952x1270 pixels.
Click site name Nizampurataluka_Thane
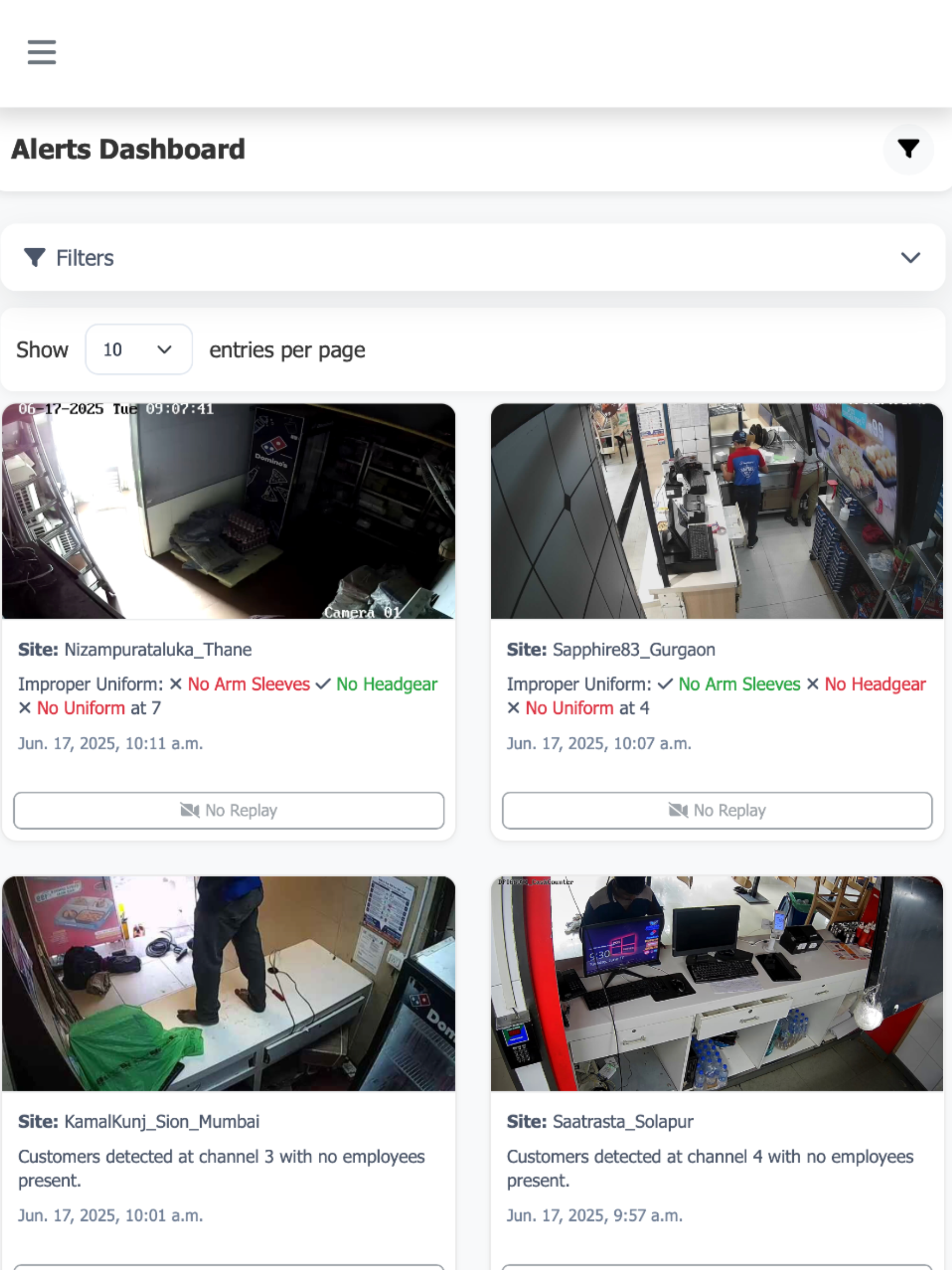coord(158,650)
